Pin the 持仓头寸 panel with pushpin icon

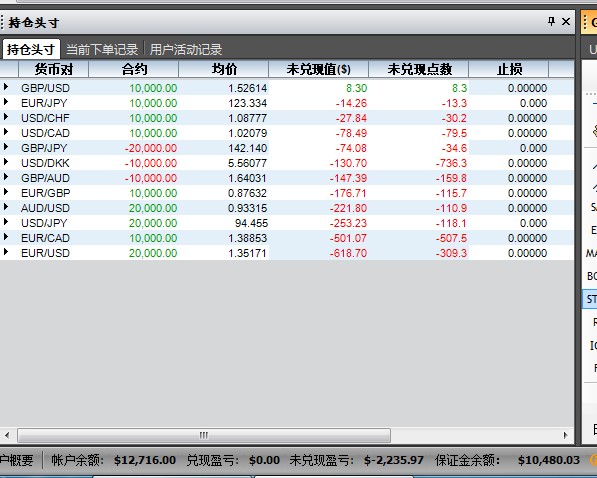(x=551, y=22)
